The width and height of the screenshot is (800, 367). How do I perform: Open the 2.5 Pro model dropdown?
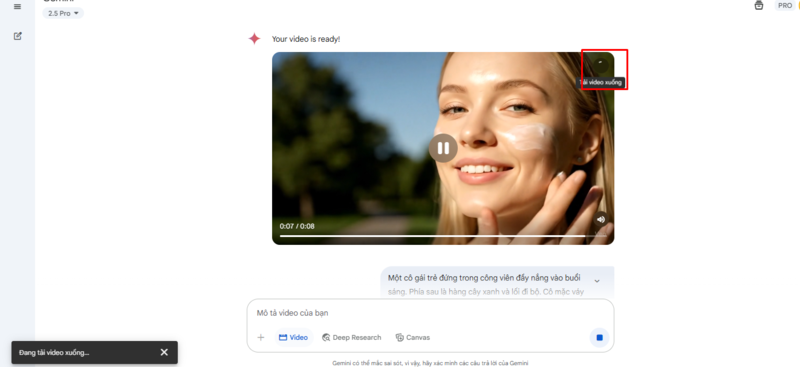click(63, 13)
